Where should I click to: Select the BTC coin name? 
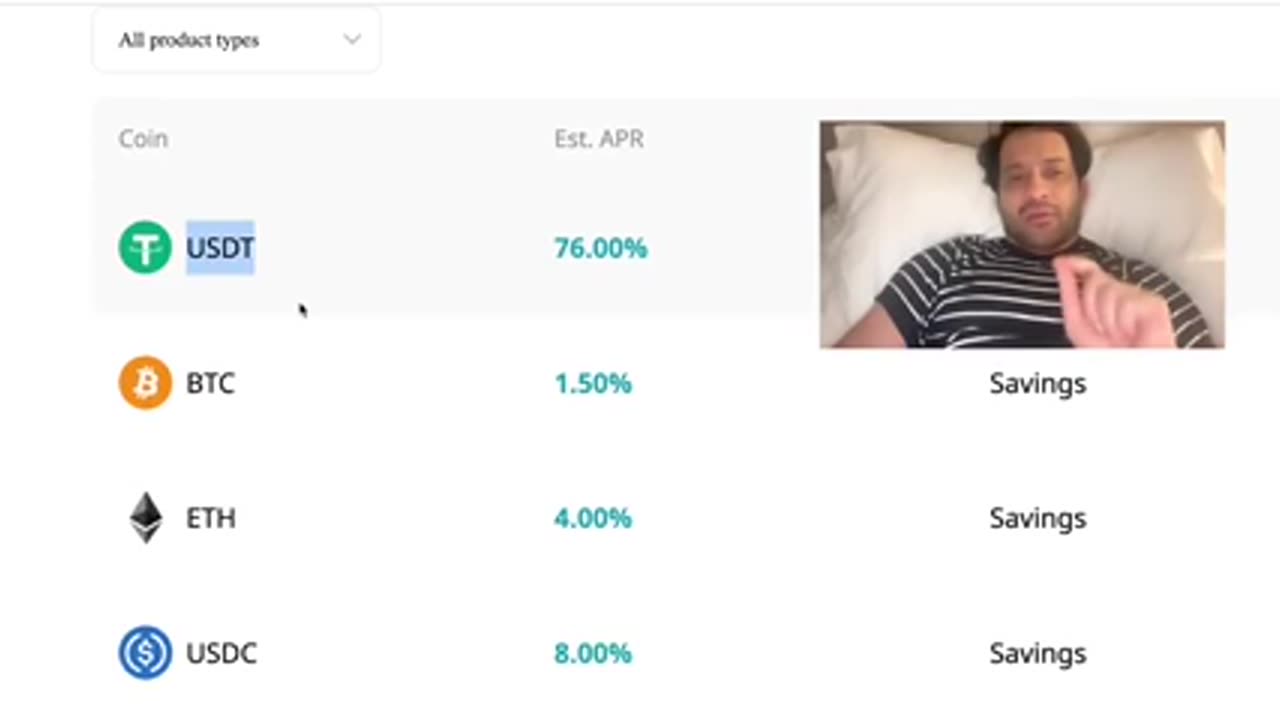click(x=210, y=383)
